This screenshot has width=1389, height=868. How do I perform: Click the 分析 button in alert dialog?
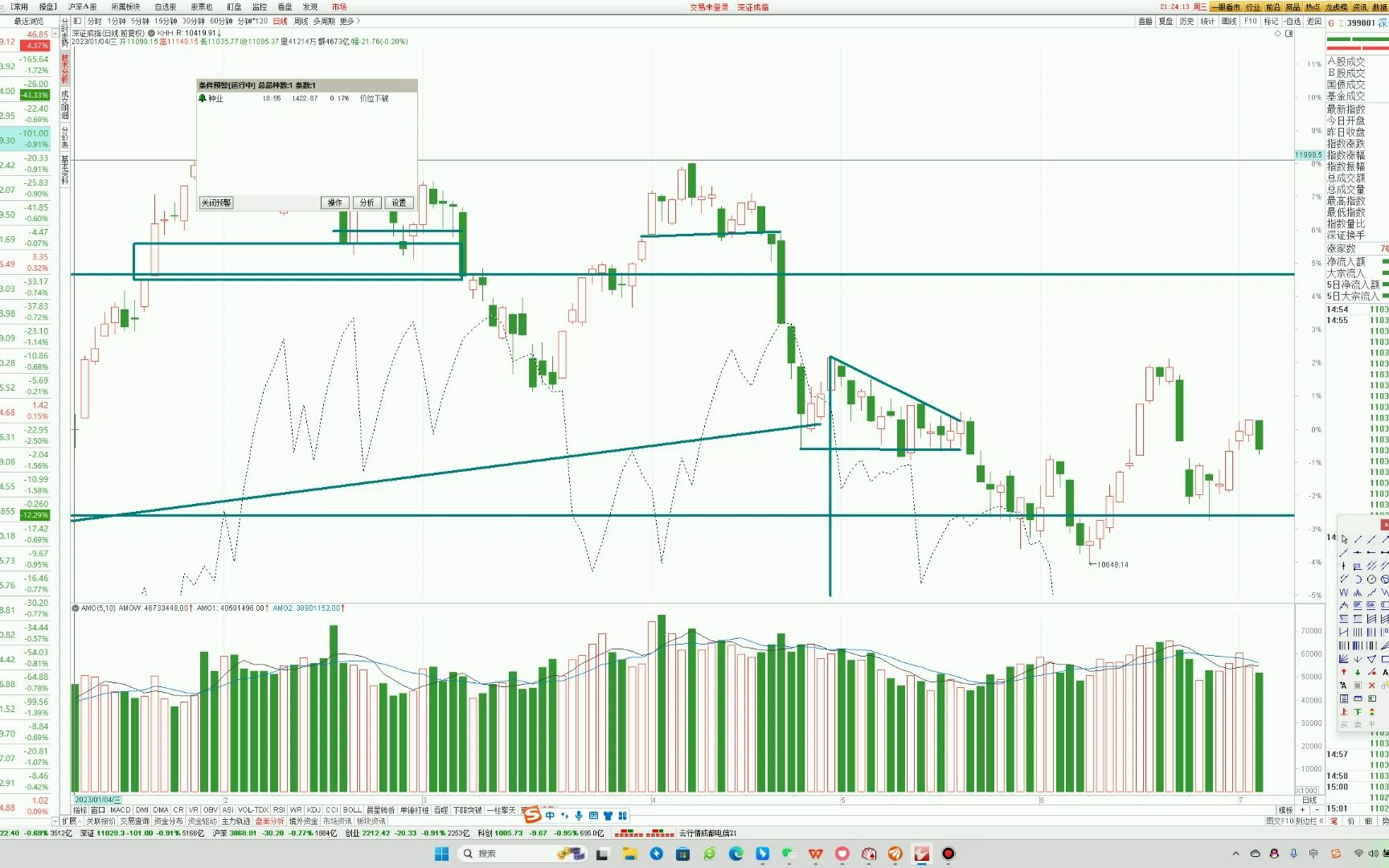click(x=367, y=203)
